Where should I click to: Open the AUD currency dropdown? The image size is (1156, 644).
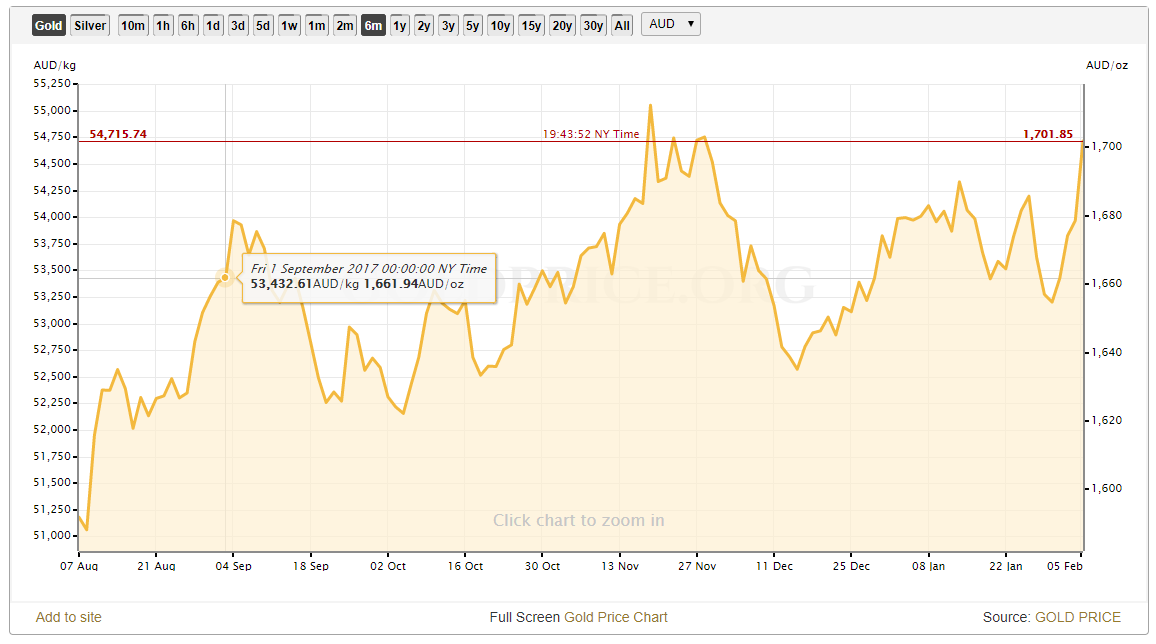click(x=671, y=24)
